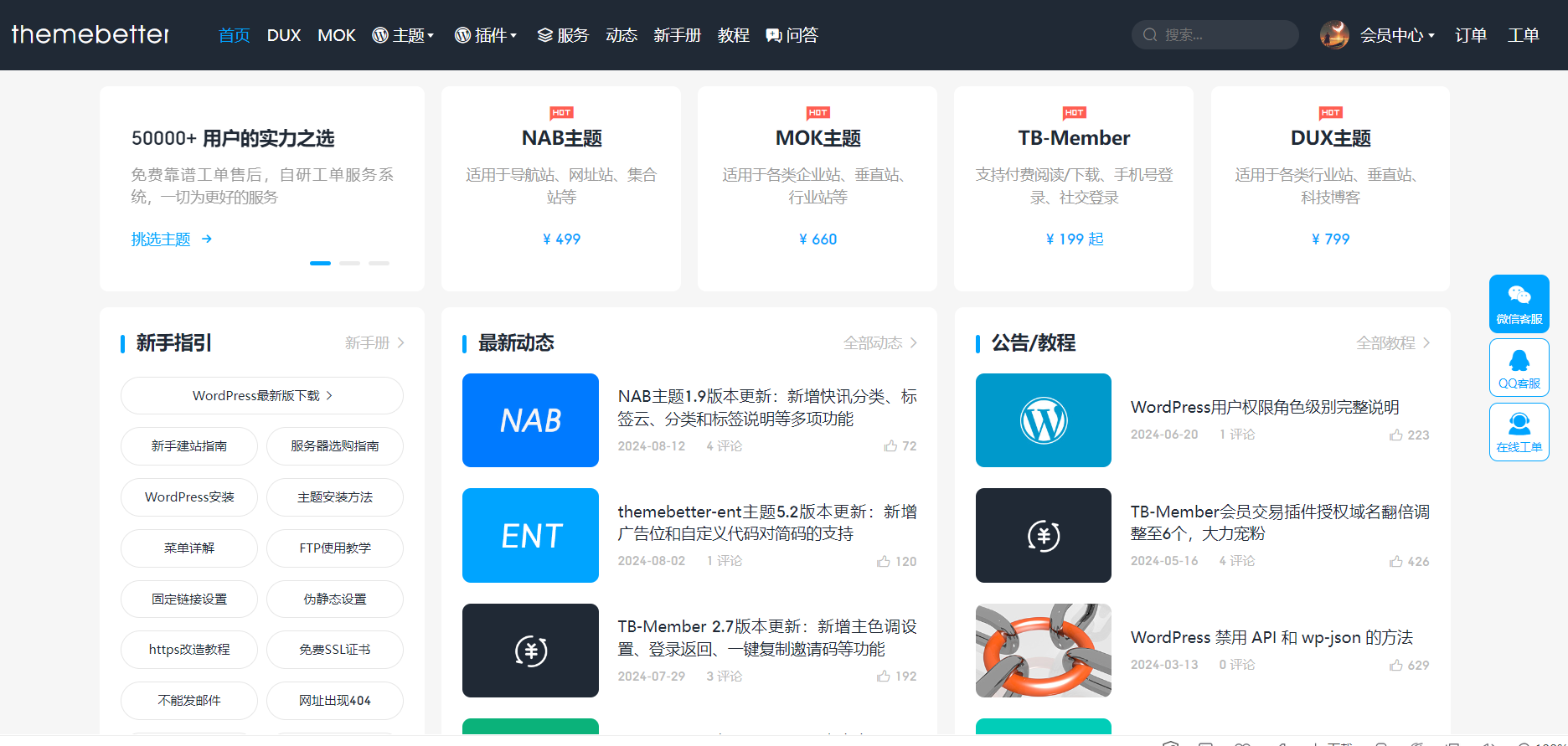Switch to the second carousel slide indicator
1568x746 pixels.
coord(349,263)
